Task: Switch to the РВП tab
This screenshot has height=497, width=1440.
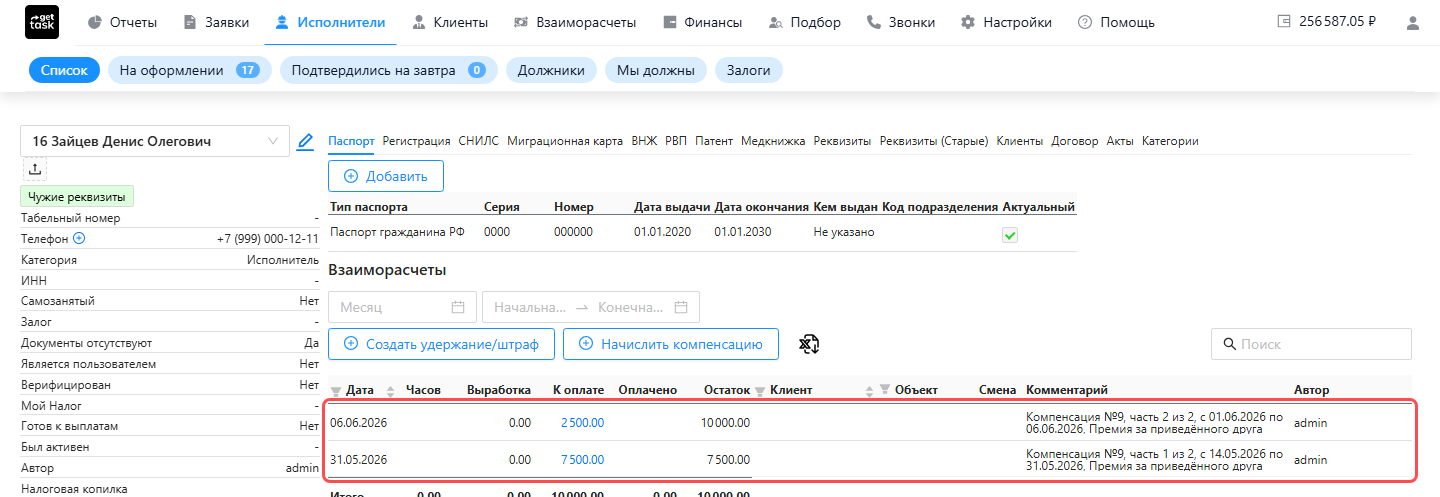Action: click(676, 141)
